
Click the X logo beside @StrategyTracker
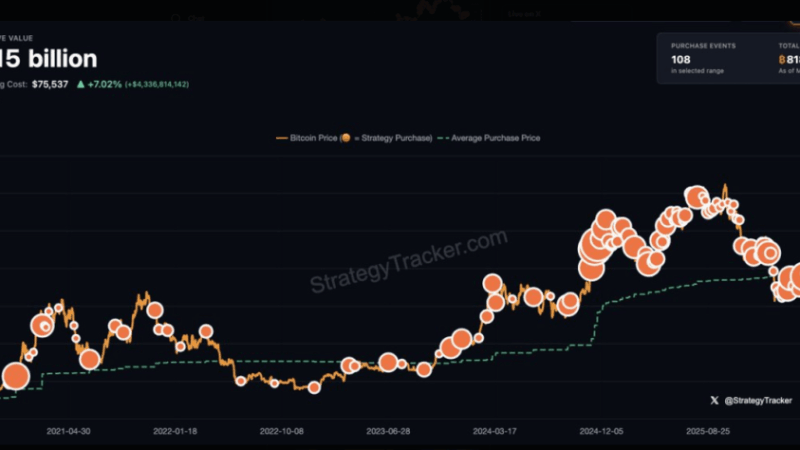(x=714, y=401)
